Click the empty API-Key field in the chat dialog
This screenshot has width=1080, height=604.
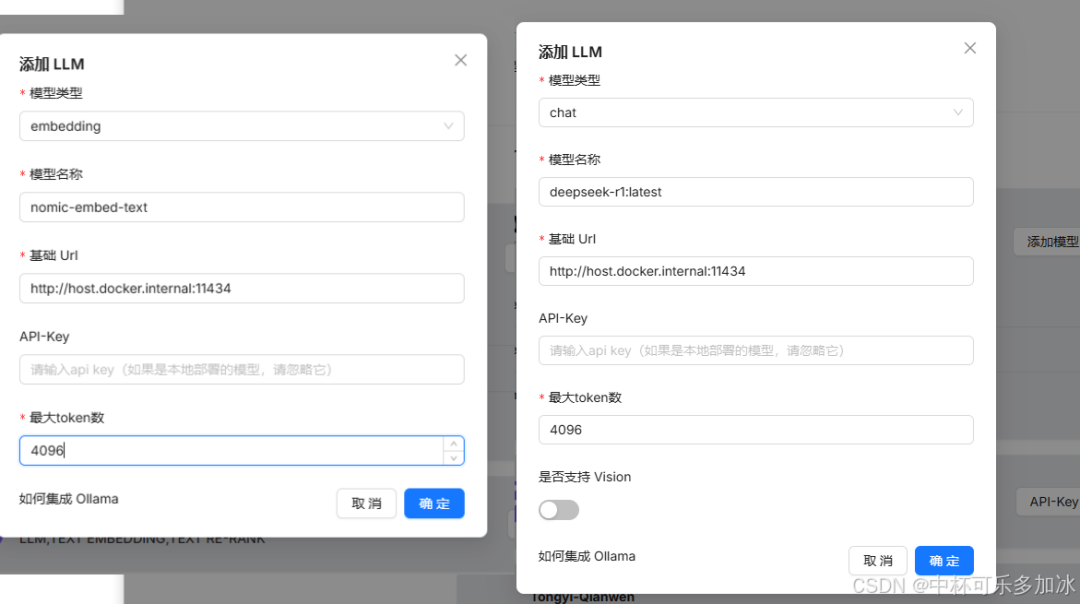(x=755, y=350)
